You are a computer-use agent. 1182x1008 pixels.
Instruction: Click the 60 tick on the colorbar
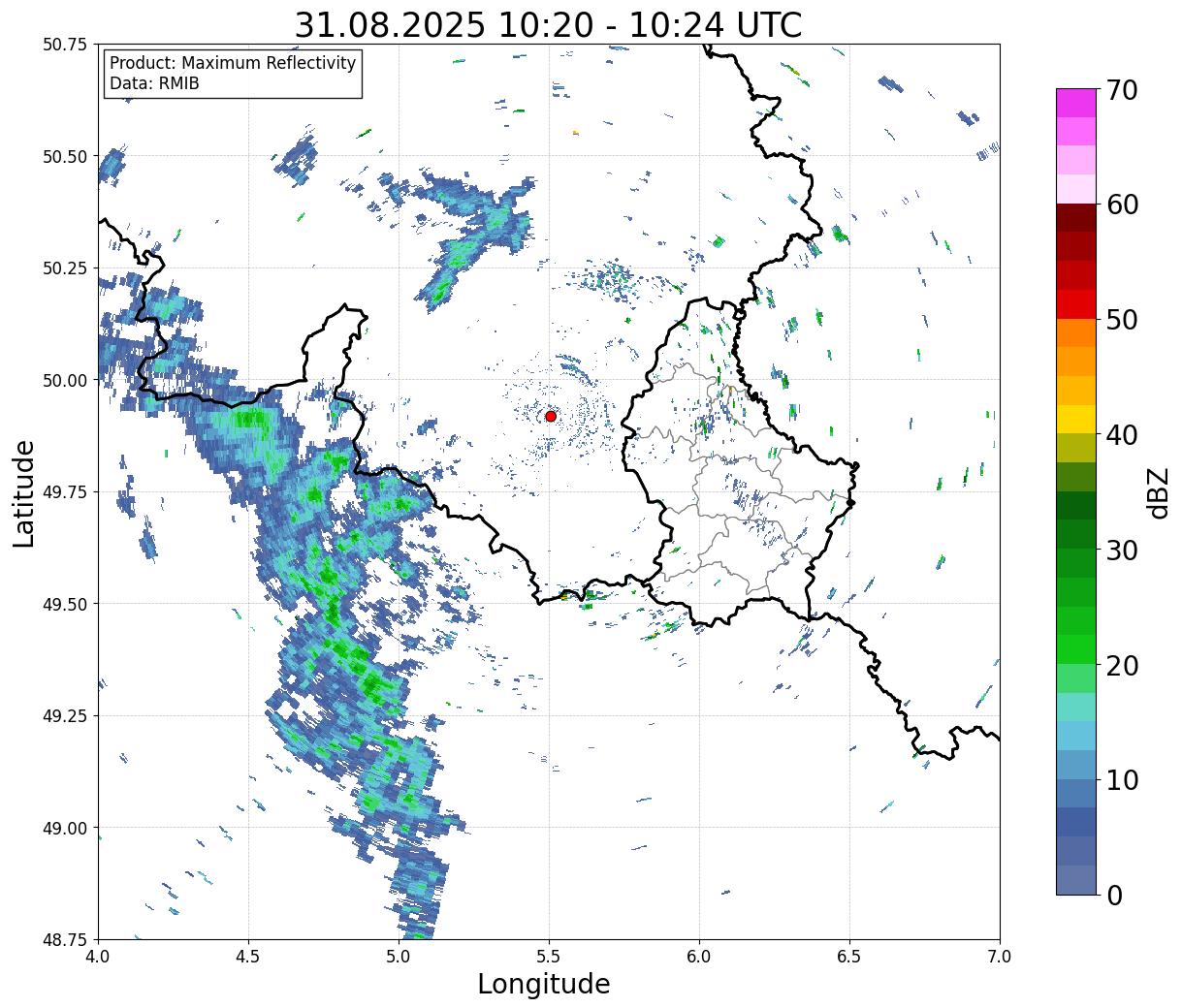coord(1122,205)
